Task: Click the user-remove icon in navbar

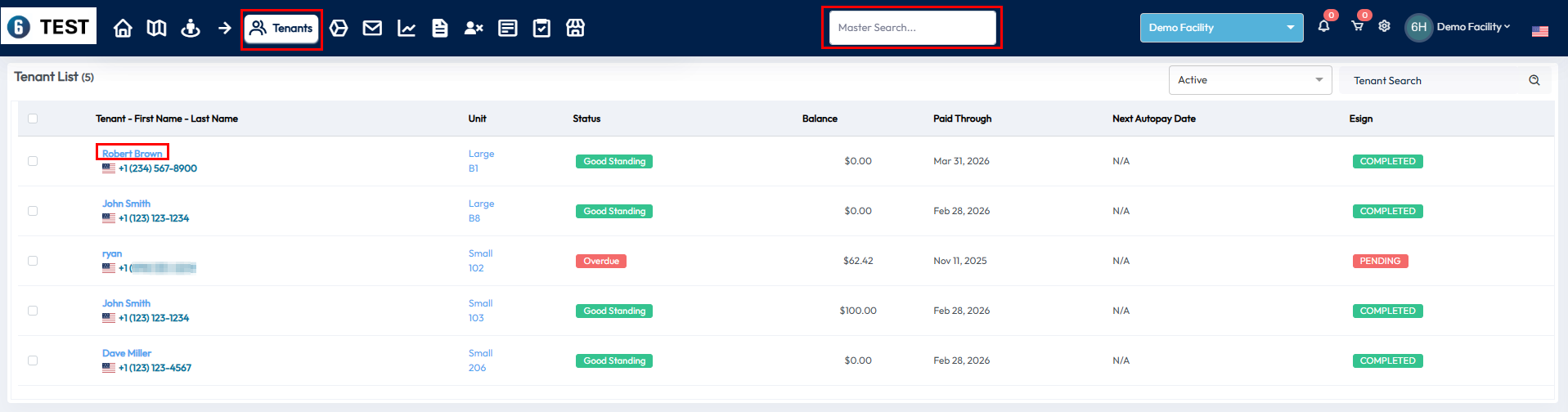Action: tap(474, 29)
